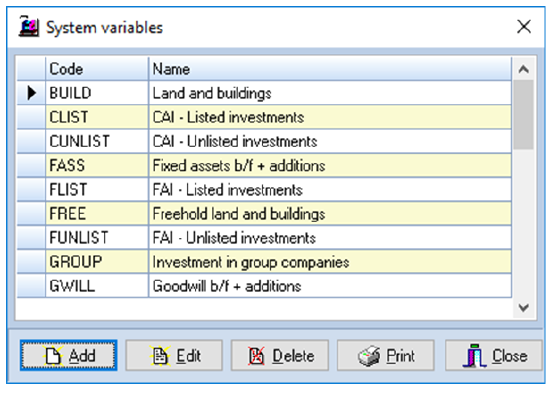Click 'CAI - Unlisted investments' name cell

330,141
